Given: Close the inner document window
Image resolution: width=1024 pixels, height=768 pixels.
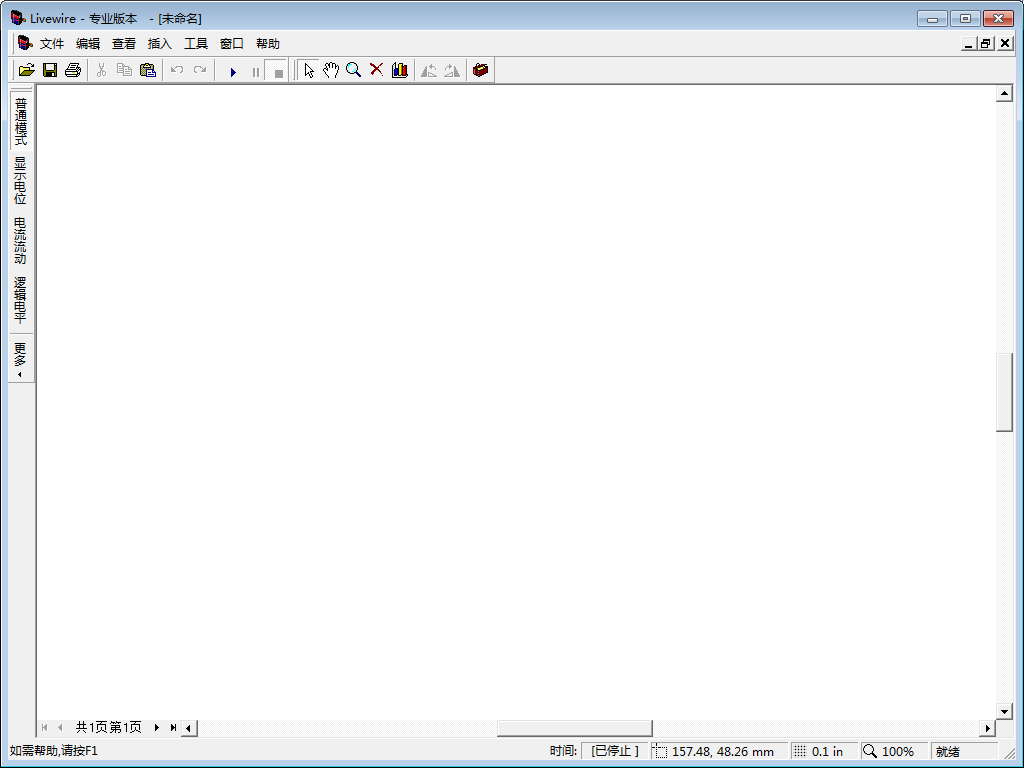Looking at the screenshot, I should tap(1005, 44).
